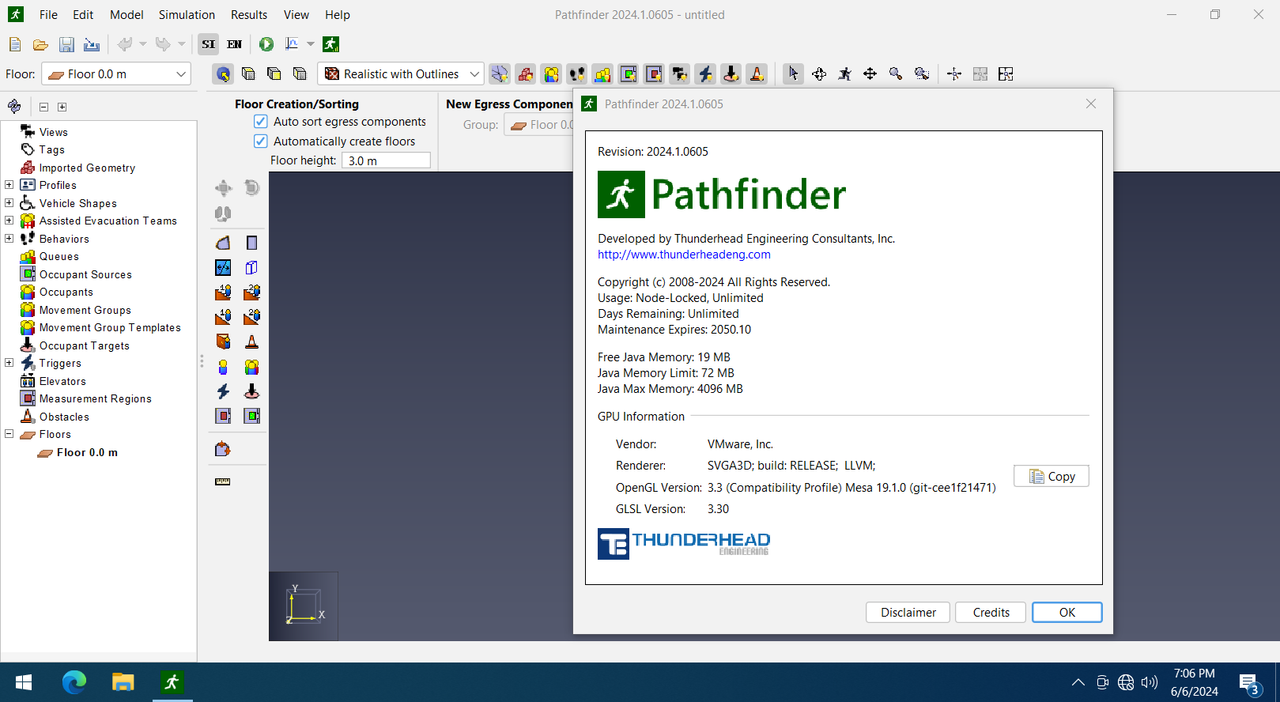Activate the orbit view tool
Viewport: 1280px width, 702px height.
coord(819,74)
